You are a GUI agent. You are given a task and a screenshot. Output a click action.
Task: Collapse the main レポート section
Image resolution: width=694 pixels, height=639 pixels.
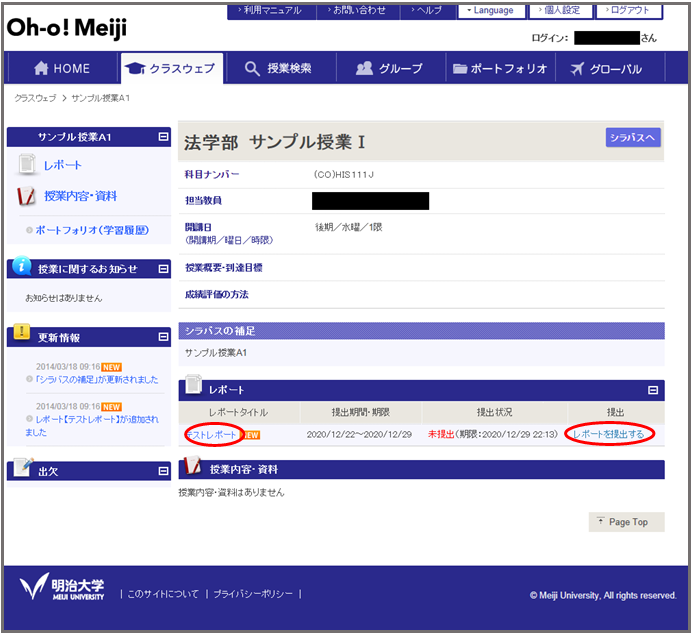pyautogui.click(x=653, y=390)
